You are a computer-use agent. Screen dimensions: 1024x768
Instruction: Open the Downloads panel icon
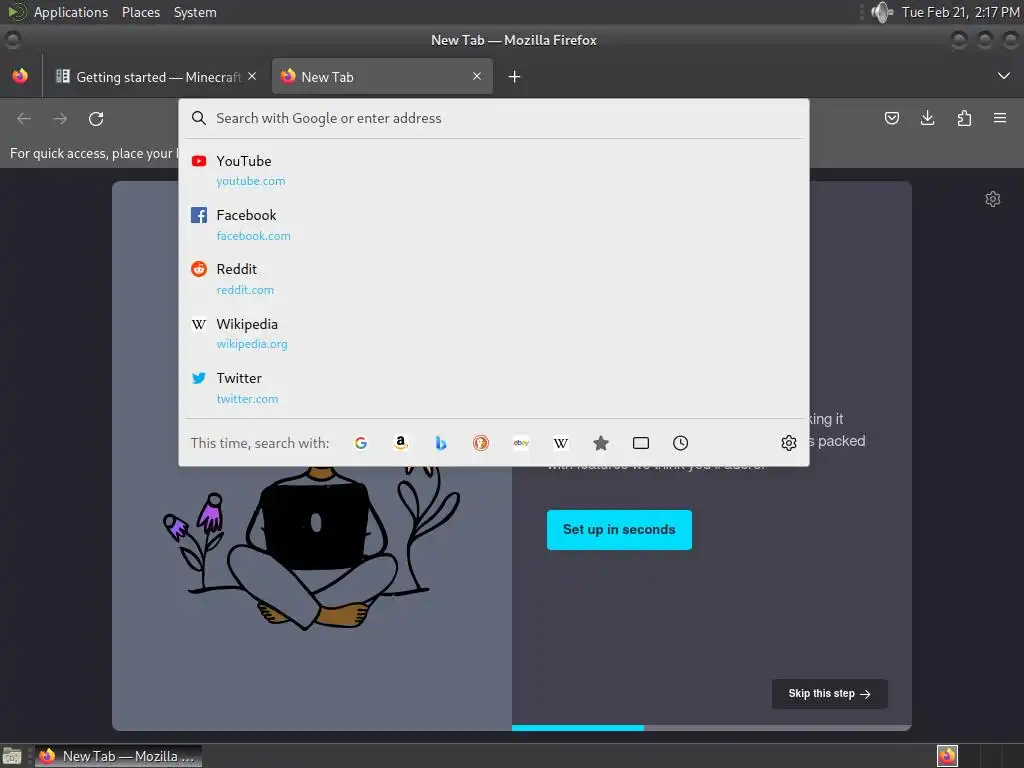point(927,118)
